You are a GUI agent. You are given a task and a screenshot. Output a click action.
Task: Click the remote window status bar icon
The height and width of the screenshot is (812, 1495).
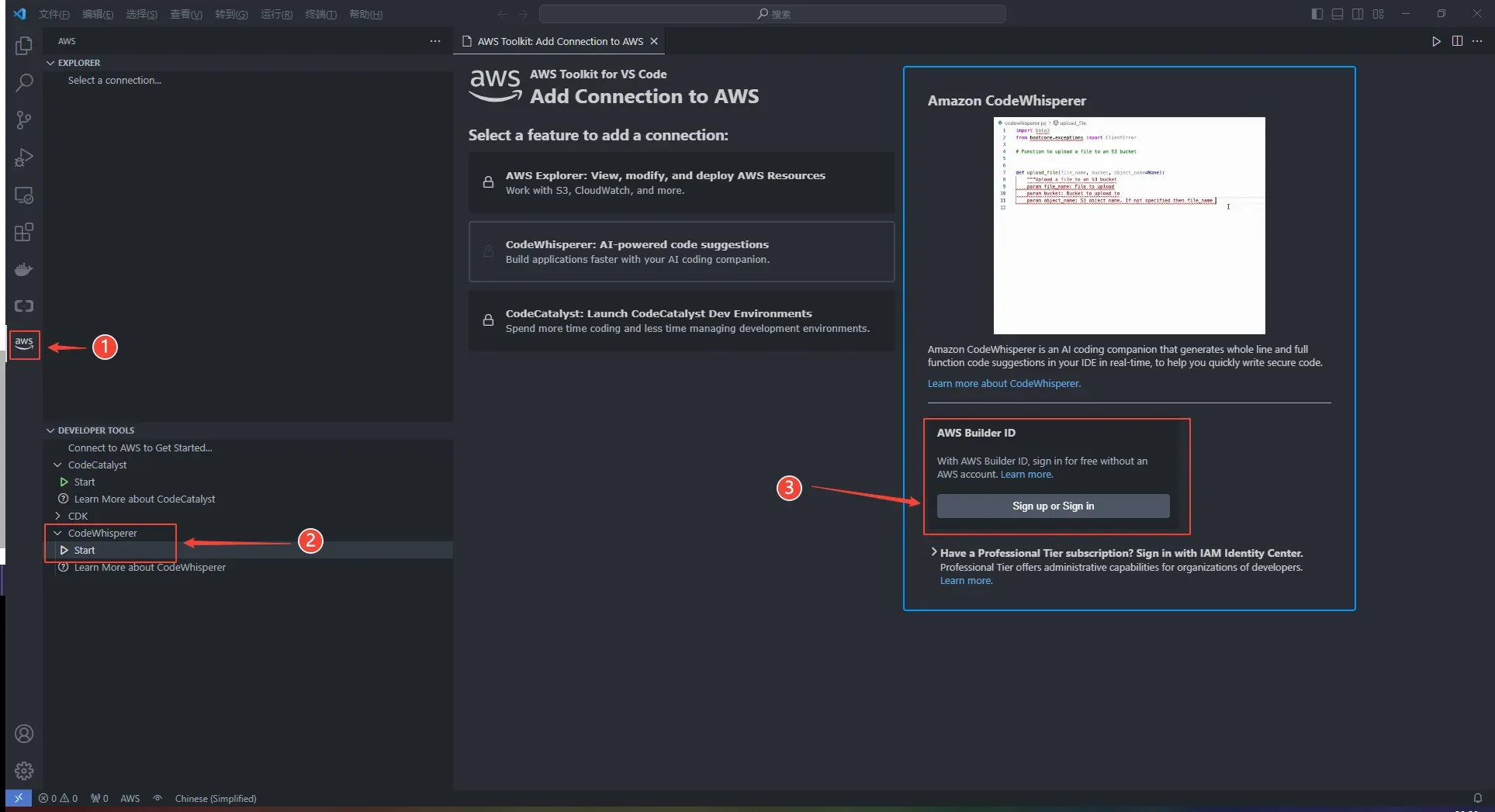point(19,798)
